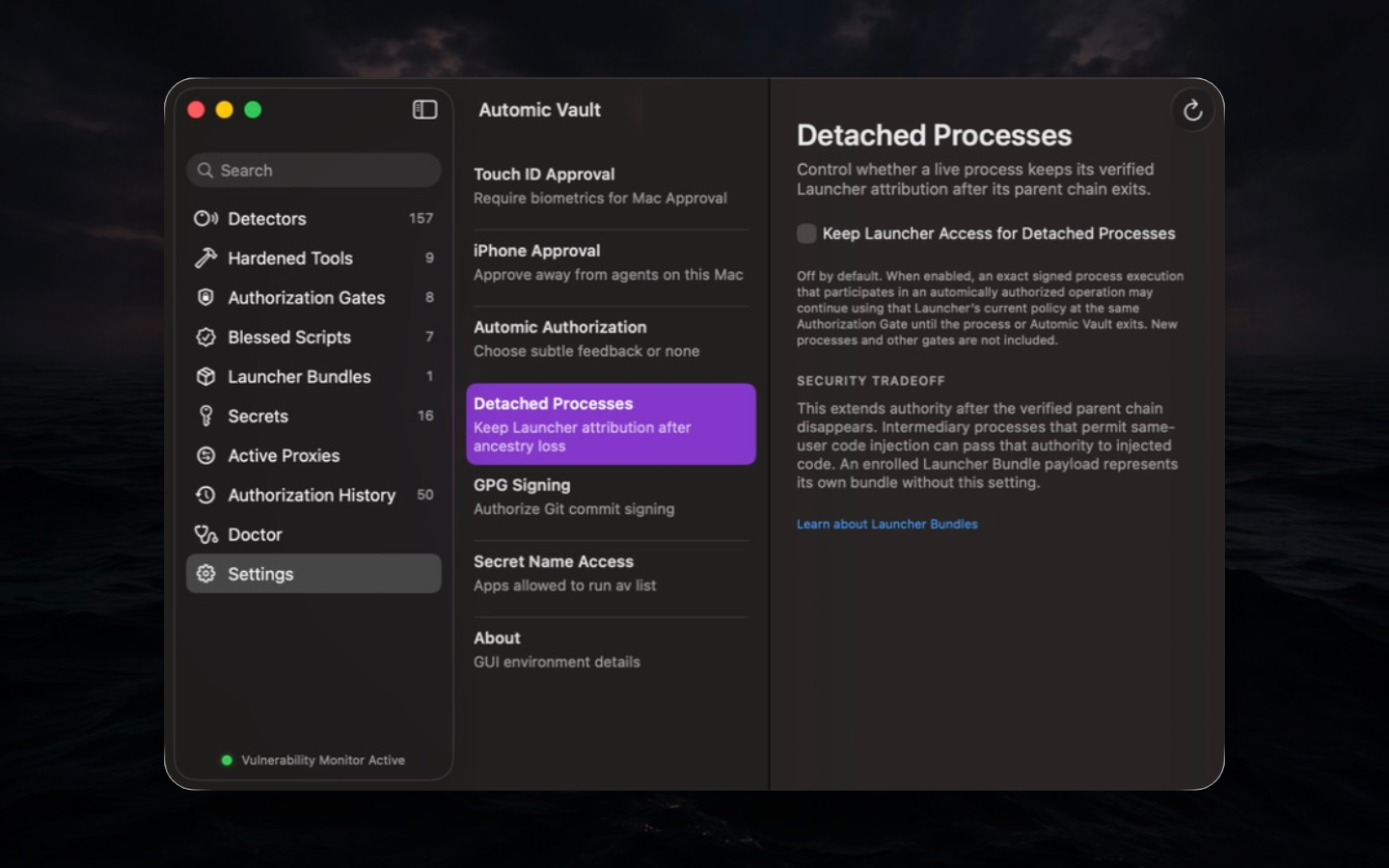This screenshot has width=1389, height=868.
Task: Click the Secrets key icon
Action: point(205,416)
